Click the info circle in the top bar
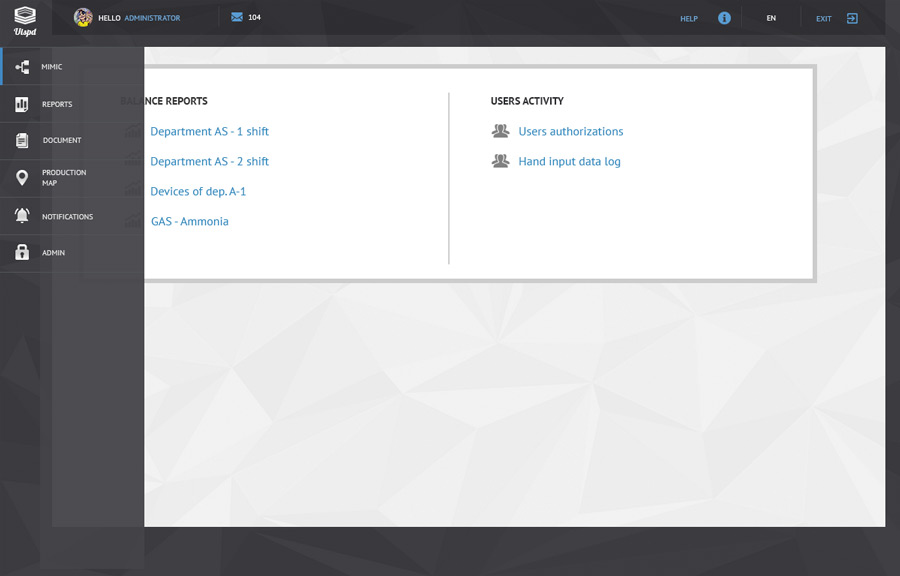 723,17
